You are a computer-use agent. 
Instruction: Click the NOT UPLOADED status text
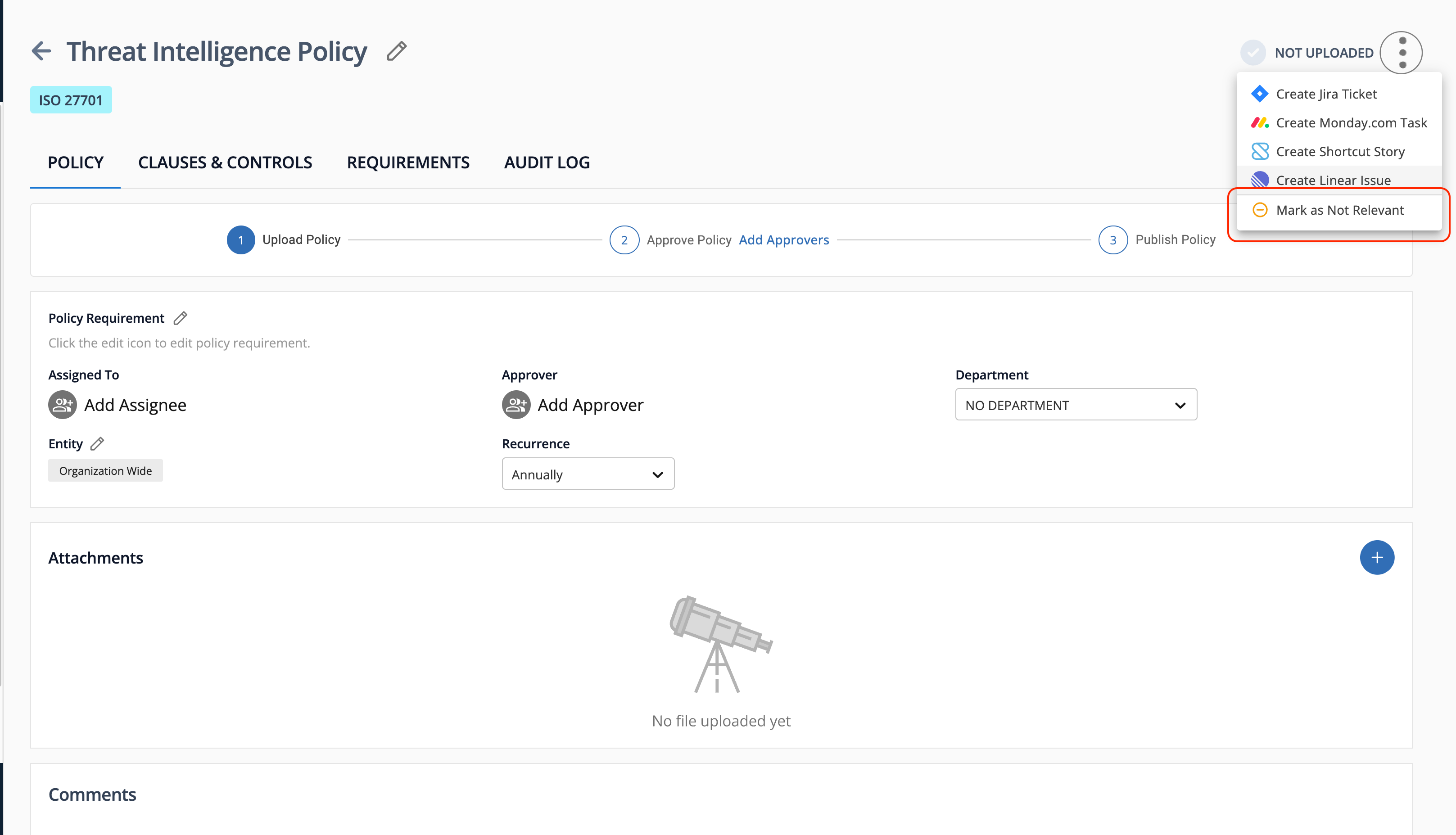[1324, 53]
